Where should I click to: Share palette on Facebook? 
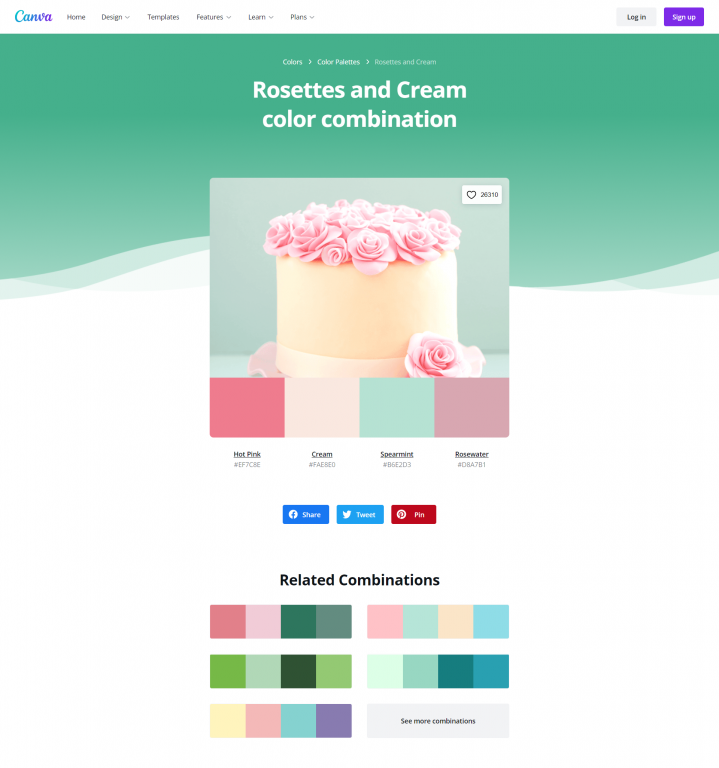[306, 514]
